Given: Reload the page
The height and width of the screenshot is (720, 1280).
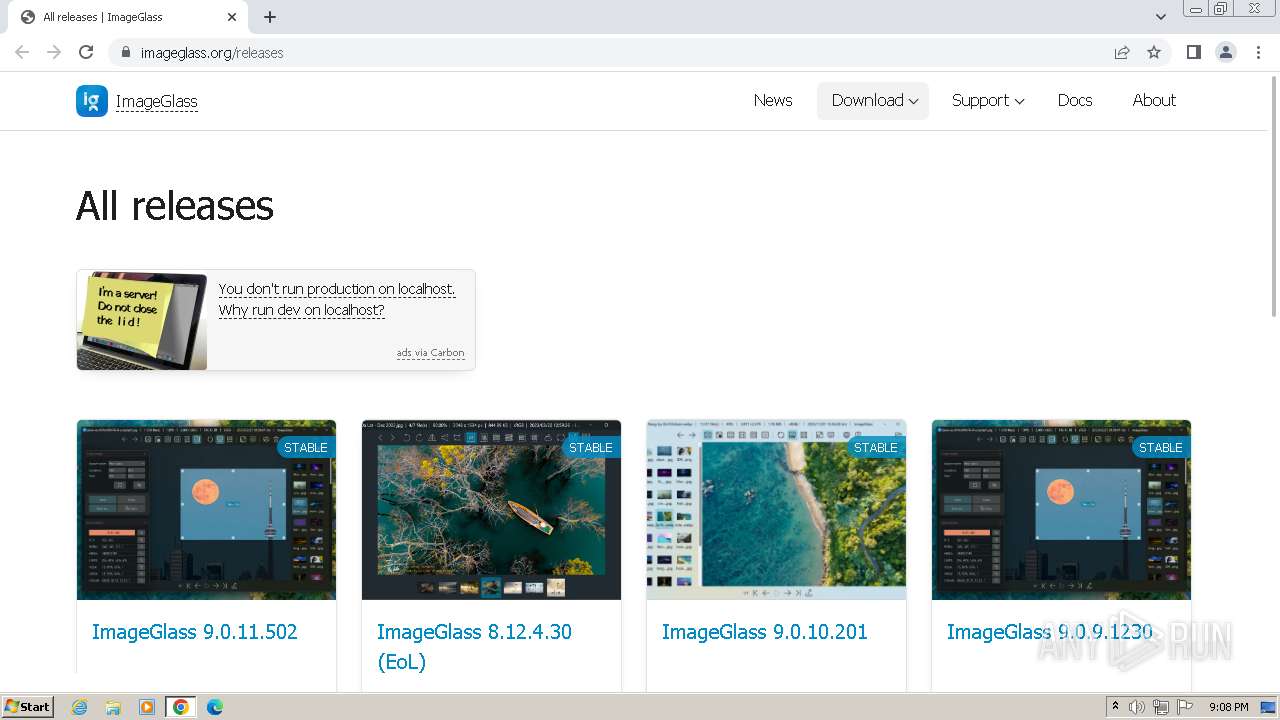Looking at the screenshot, I should [86, 52].
